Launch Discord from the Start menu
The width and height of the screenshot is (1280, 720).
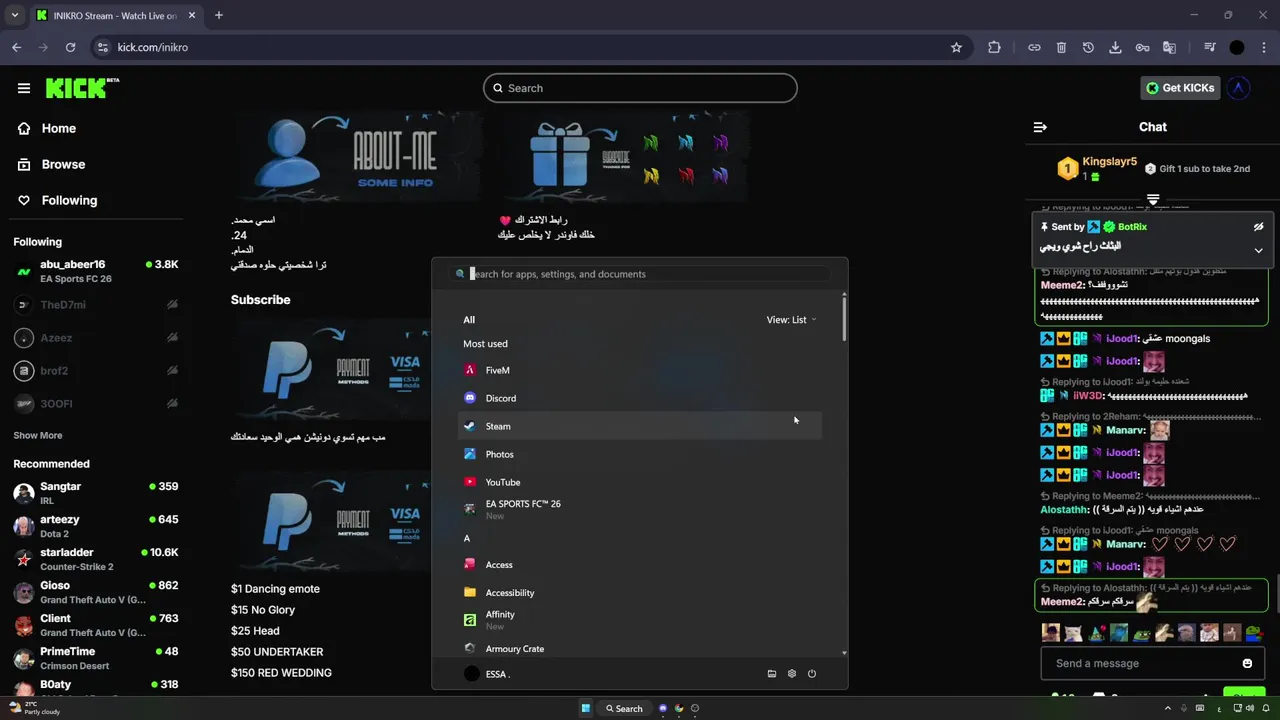click(640, 398)
